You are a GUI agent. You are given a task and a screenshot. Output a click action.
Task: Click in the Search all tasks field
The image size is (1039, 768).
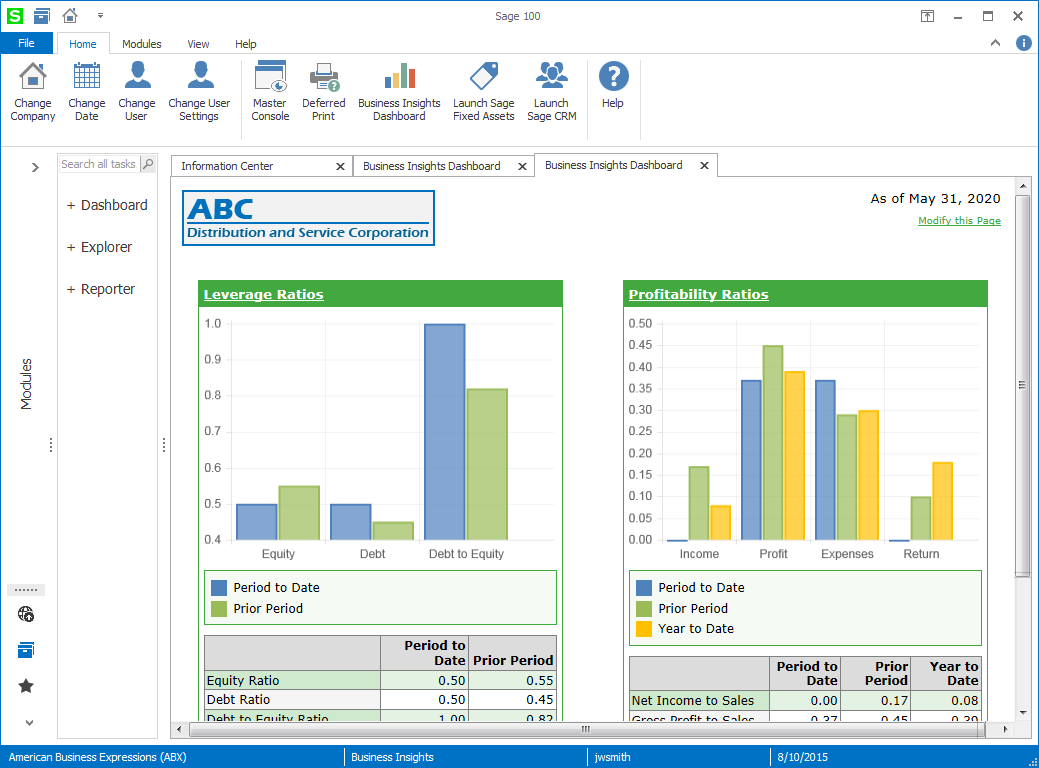(98, 164)
